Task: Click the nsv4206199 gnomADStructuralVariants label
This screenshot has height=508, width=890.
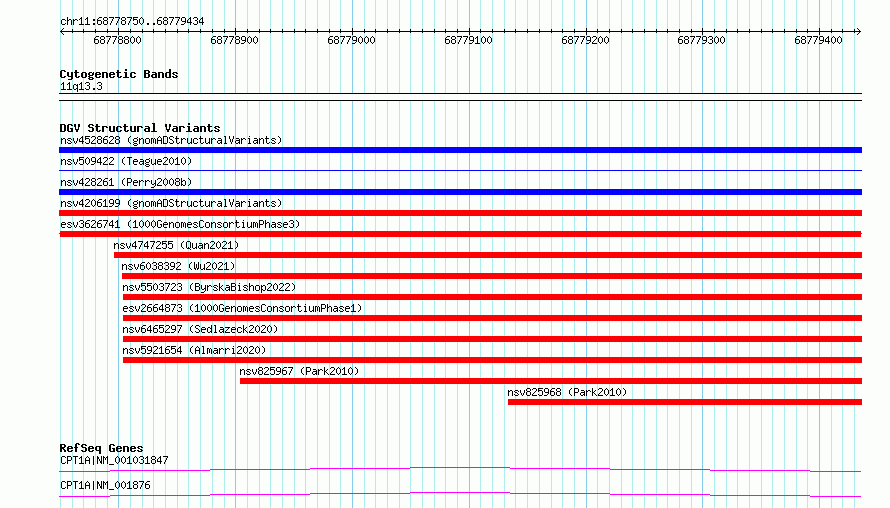Action: pos(171,203)
